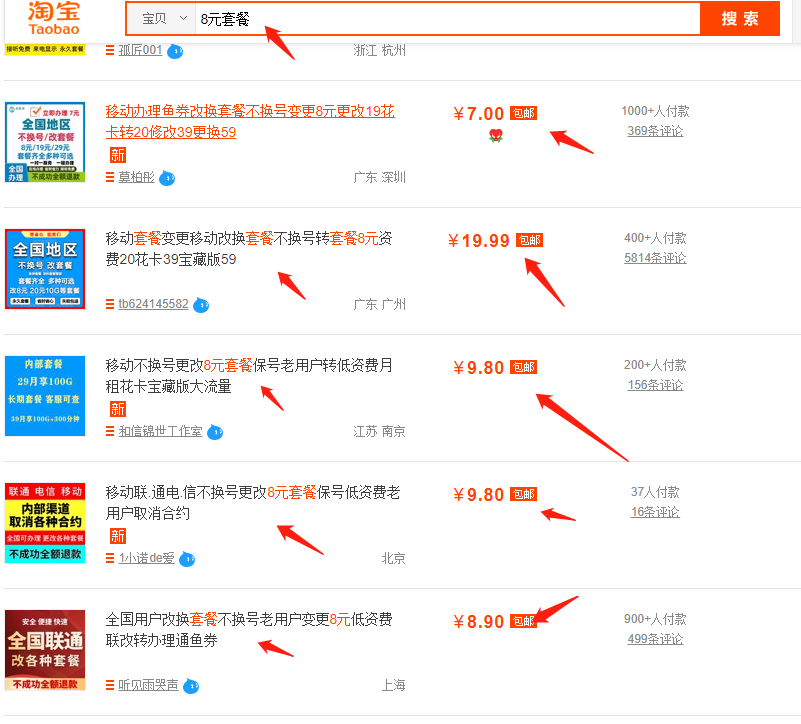Click the 内部套餐 29月享100G product thumbnail
Screen dimensions: 801x724
pos(45,395)
